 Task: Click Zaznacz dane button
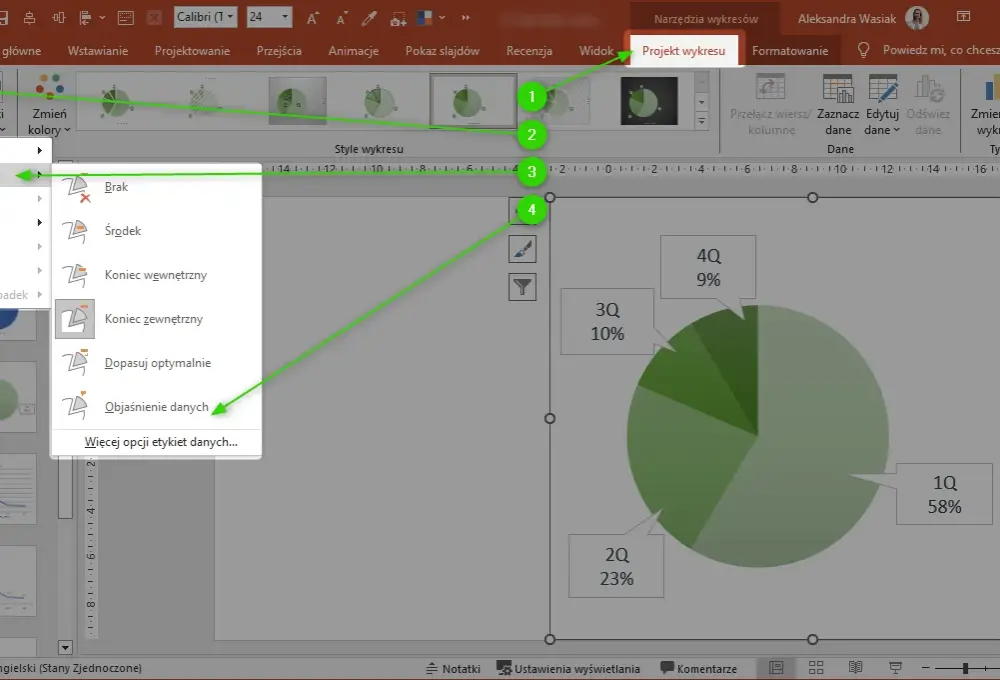point(837,105)
